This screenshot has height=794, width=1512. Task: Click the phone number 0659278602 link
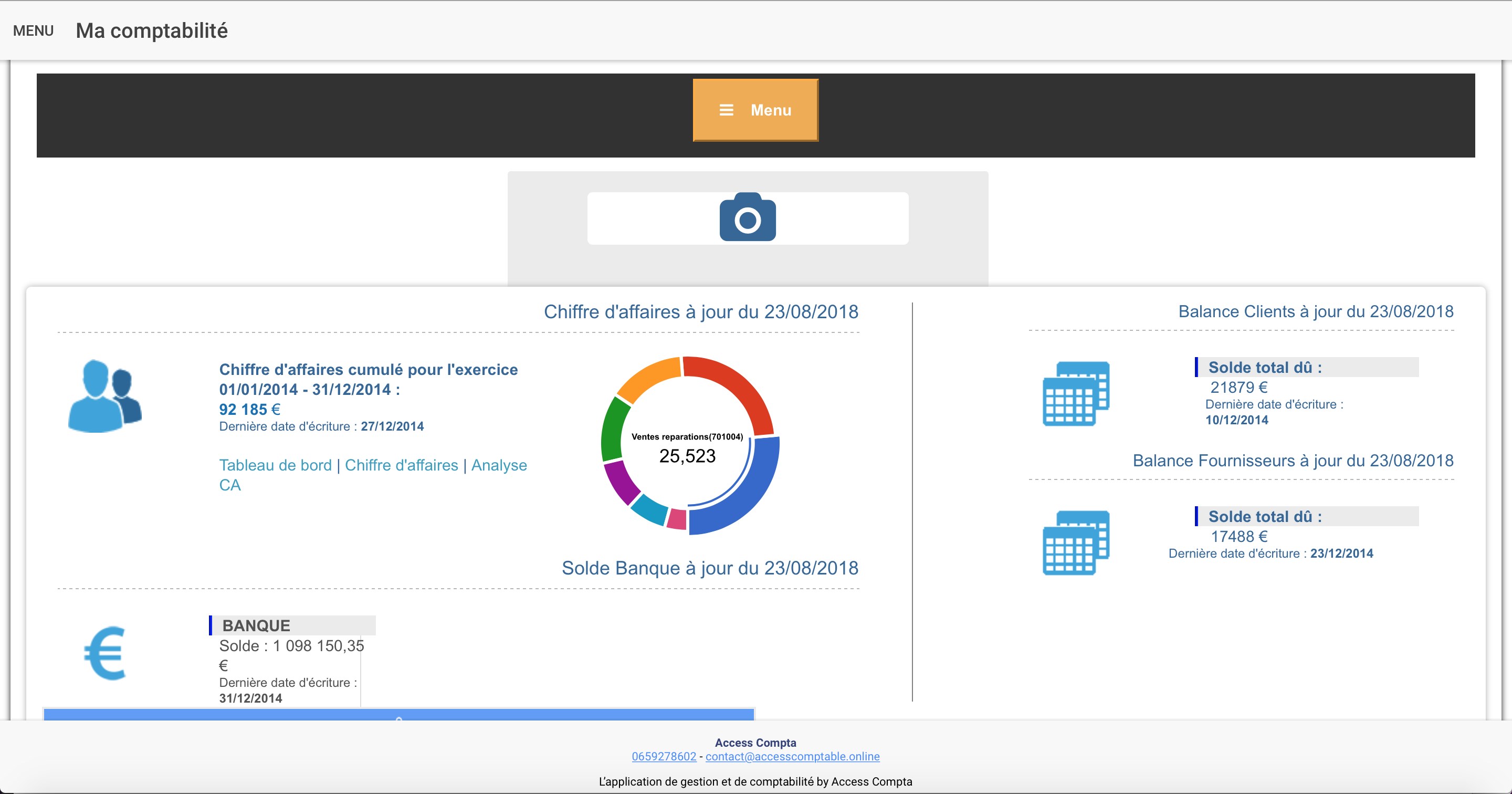click(664, 756)
